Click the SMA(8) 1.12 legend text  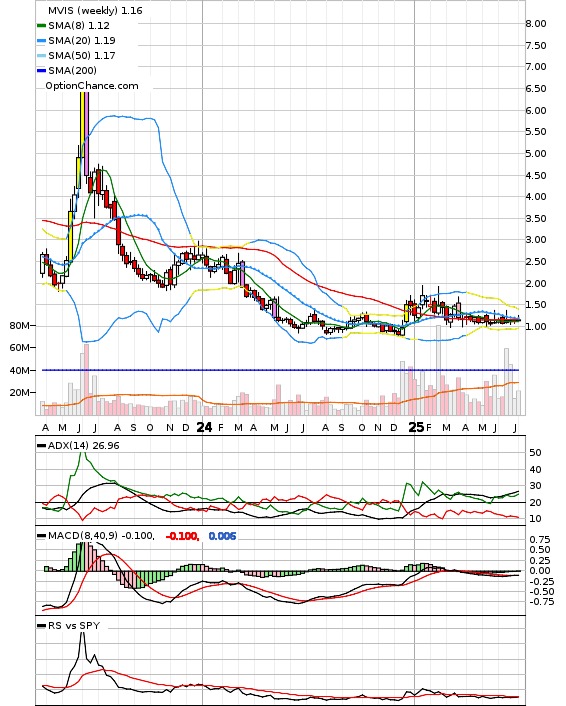click(79, 26)
